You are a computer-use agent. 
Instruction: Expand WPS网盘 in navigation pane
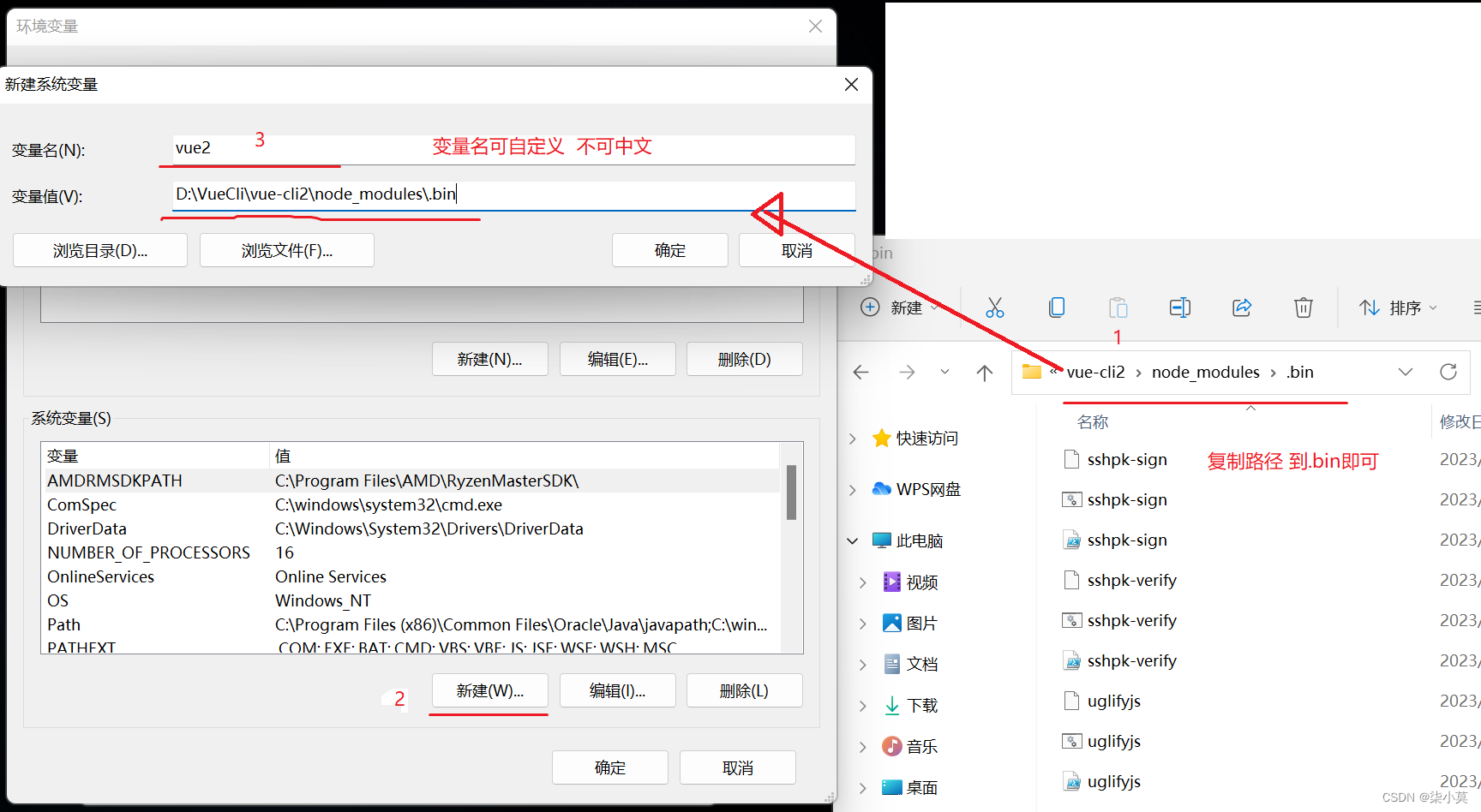(x=853, y=490)
